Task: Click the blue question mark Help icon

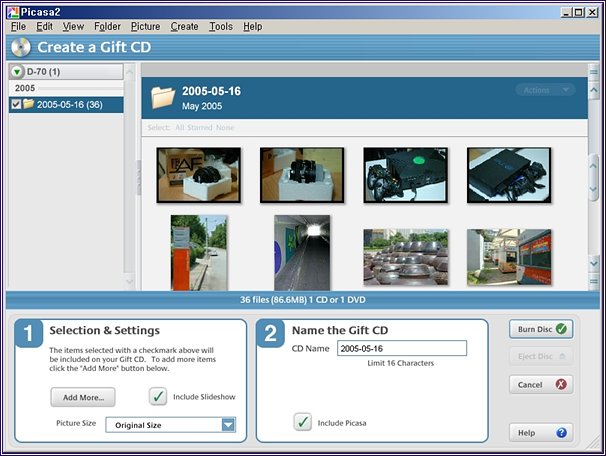Action: (562, 433)
